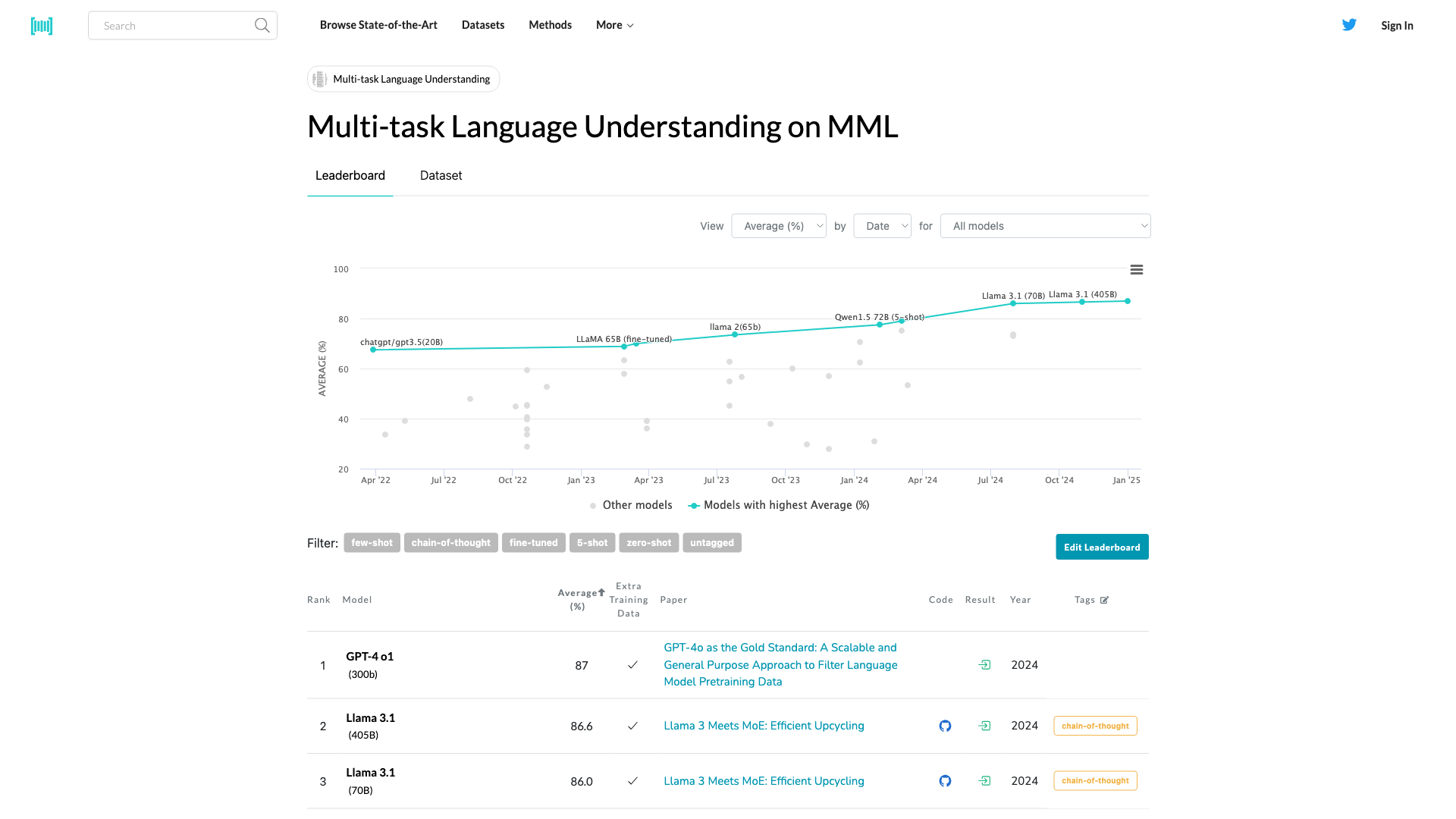Click the Llama 3.1 (405B) chart data point
This screenshot has height=819, width=1456.
(1082, 302)
